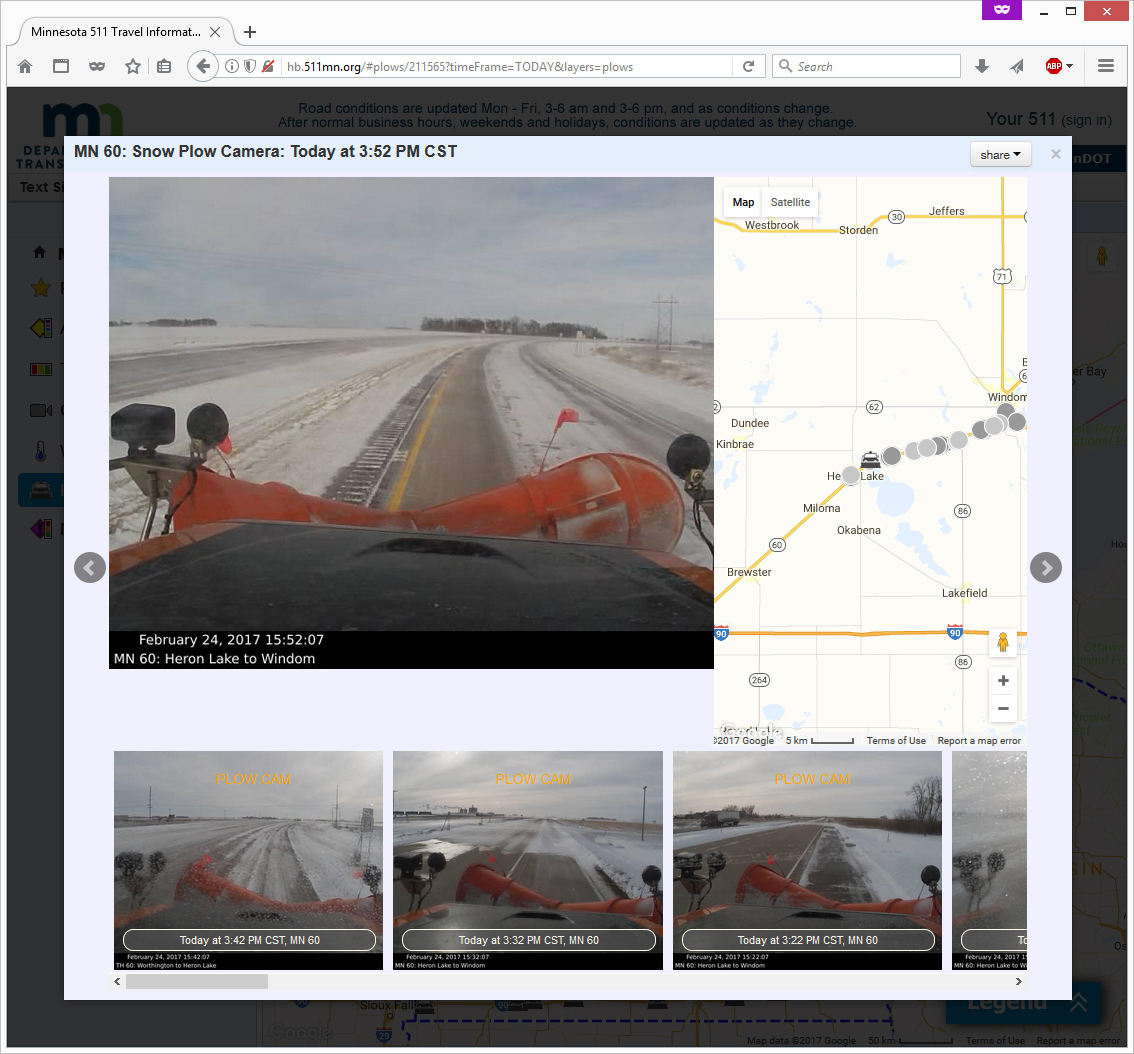1134x1054 pixels.
Task: Switch mini map to Map view
Action: pos(743,203)
